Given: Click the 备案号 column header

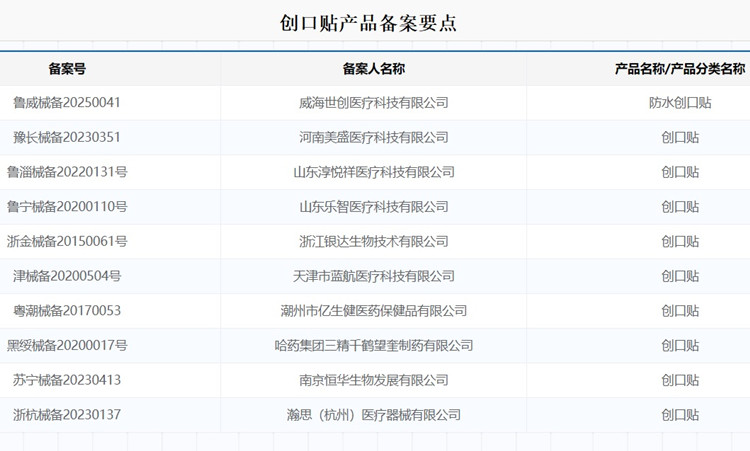Looking at the screenshot, I should (x=67, y=69).
